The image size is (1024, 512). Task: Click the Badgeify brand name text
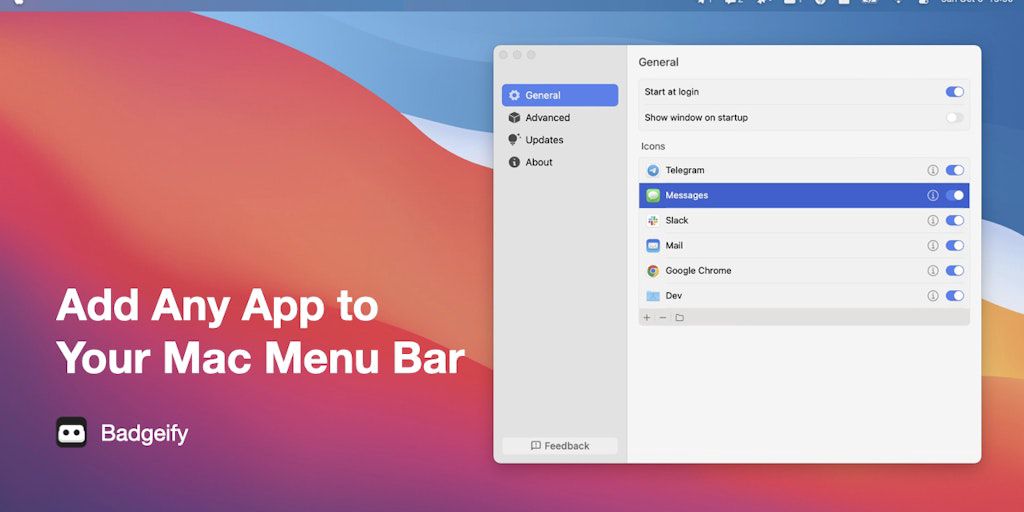(x=144, y=434)
